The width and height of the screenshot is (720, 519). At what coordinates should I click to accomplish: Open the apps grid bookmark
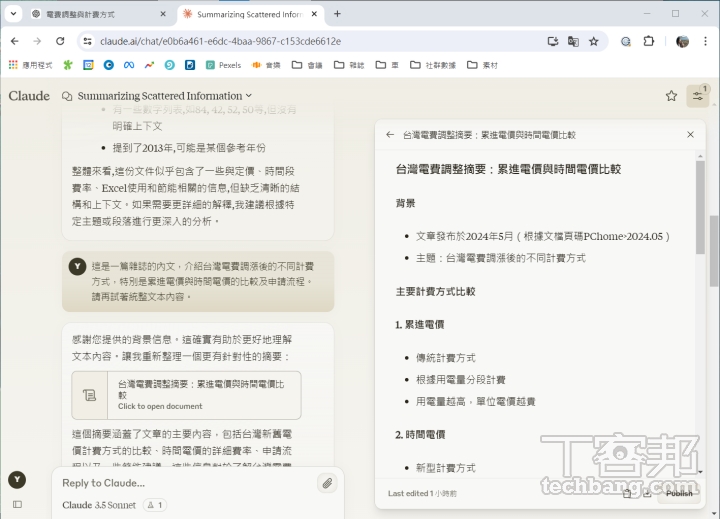point(31,65)
